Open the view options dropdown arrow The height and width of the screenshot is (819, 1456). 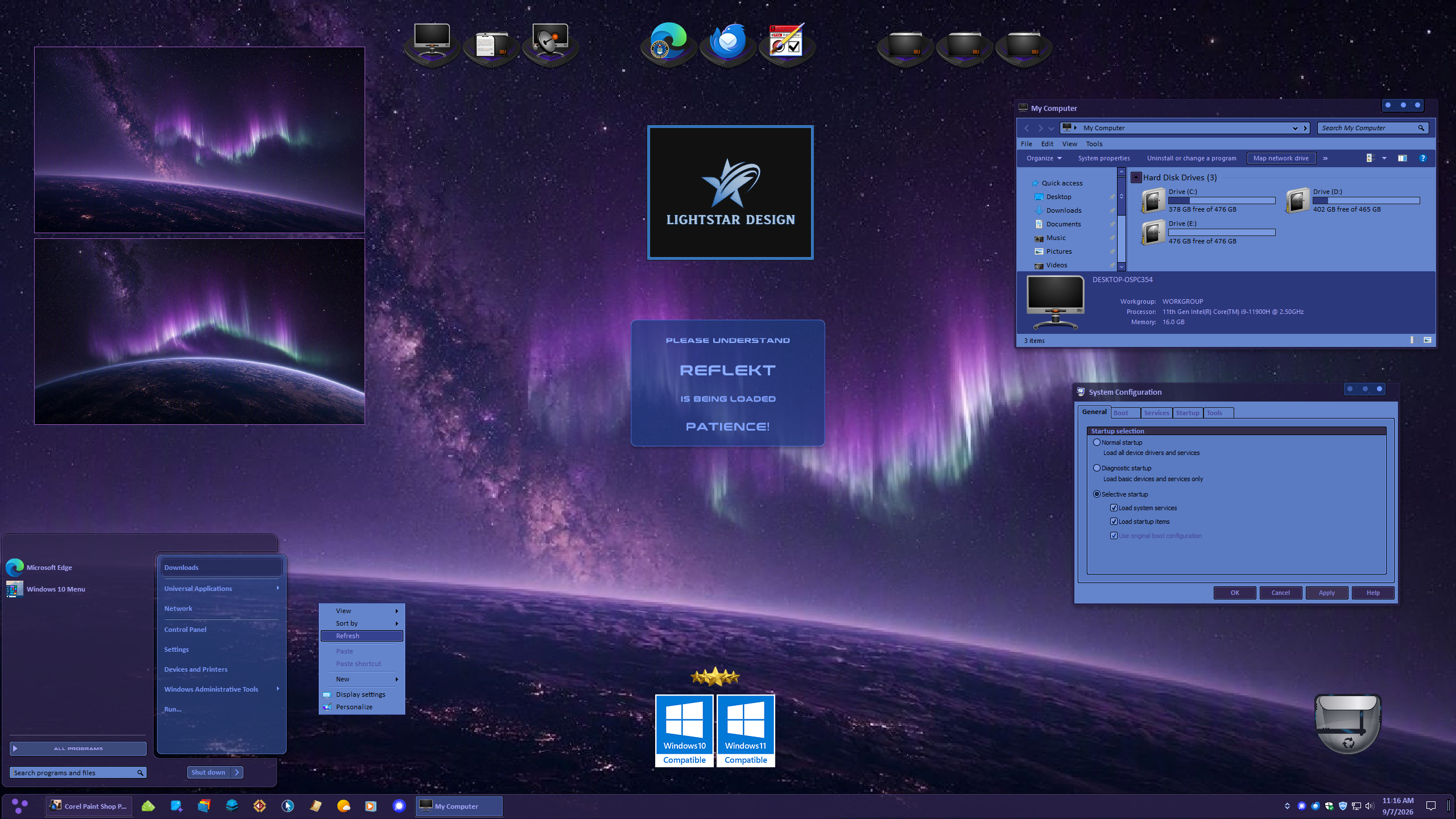1384,158
